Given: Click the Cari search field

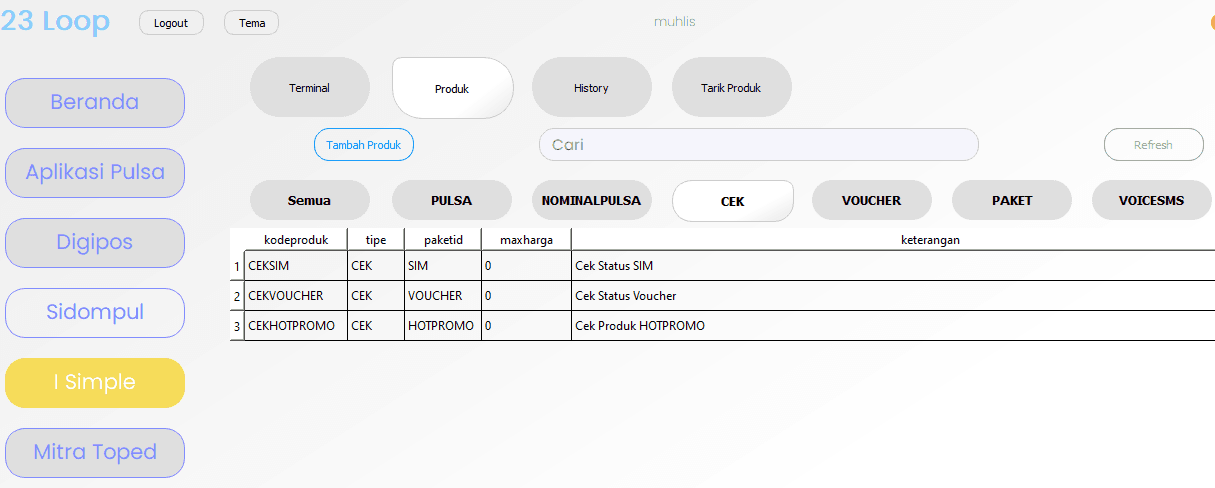Looking at the screenshot, I should tap(758, 145).
